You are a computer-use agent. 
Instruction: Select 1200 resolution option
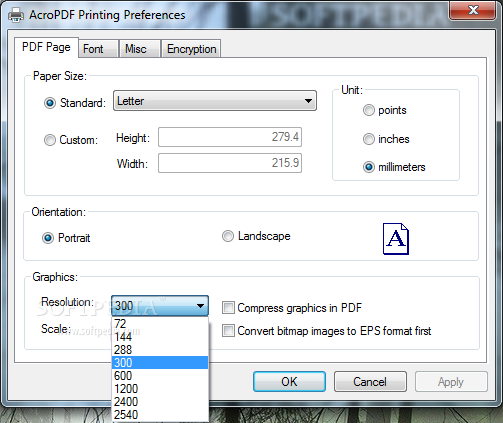[x=160, y=389]
